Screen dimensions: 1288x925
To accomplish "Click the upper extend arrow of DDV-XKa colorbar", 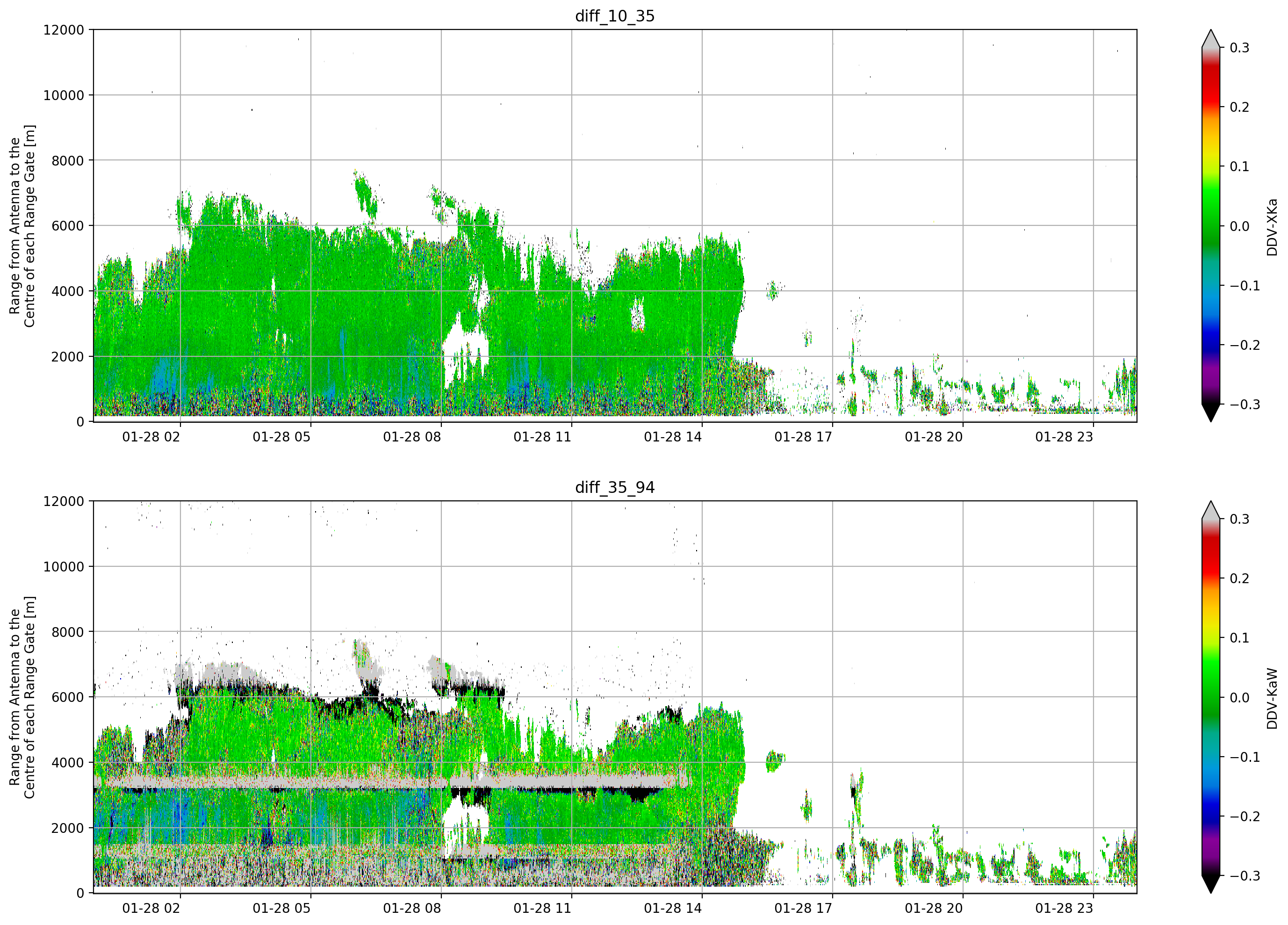I will pos(1211,39).
